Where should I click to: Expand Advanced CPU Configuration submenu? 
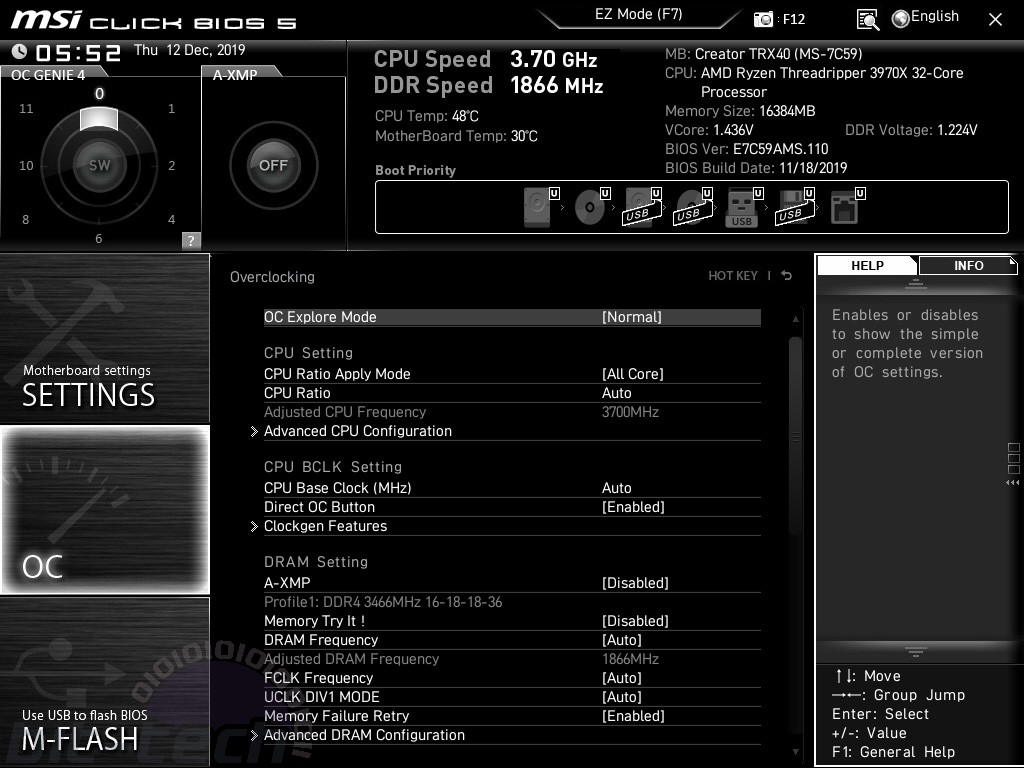[358, 431]
